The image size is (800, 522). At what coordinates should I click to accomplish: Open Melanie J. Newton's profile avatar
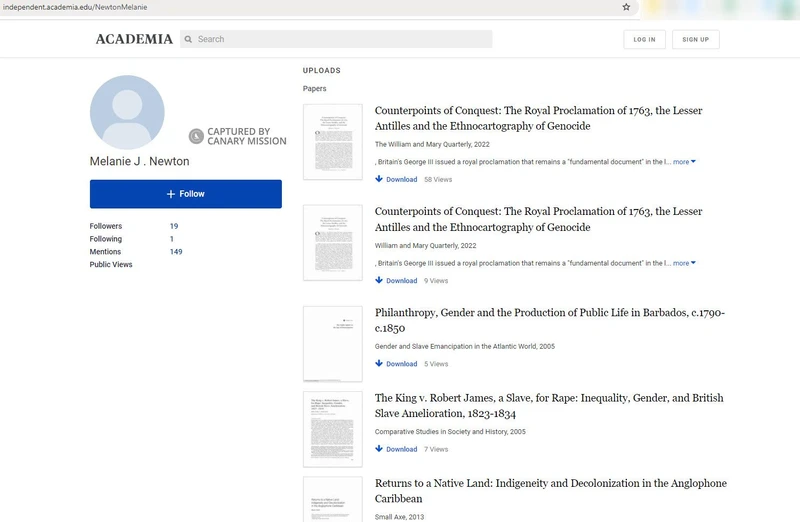127,112
